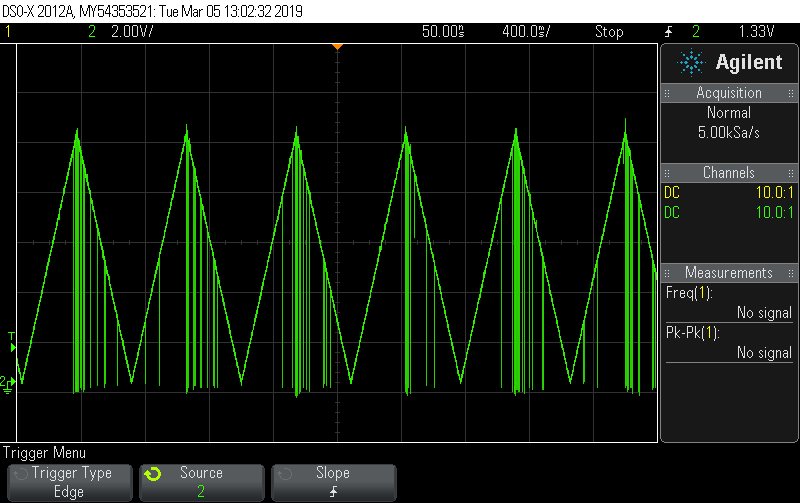The image size is (800, 503).
Task: Click the Agilent starburst logo icon
Action: click(x=691, y=62)
